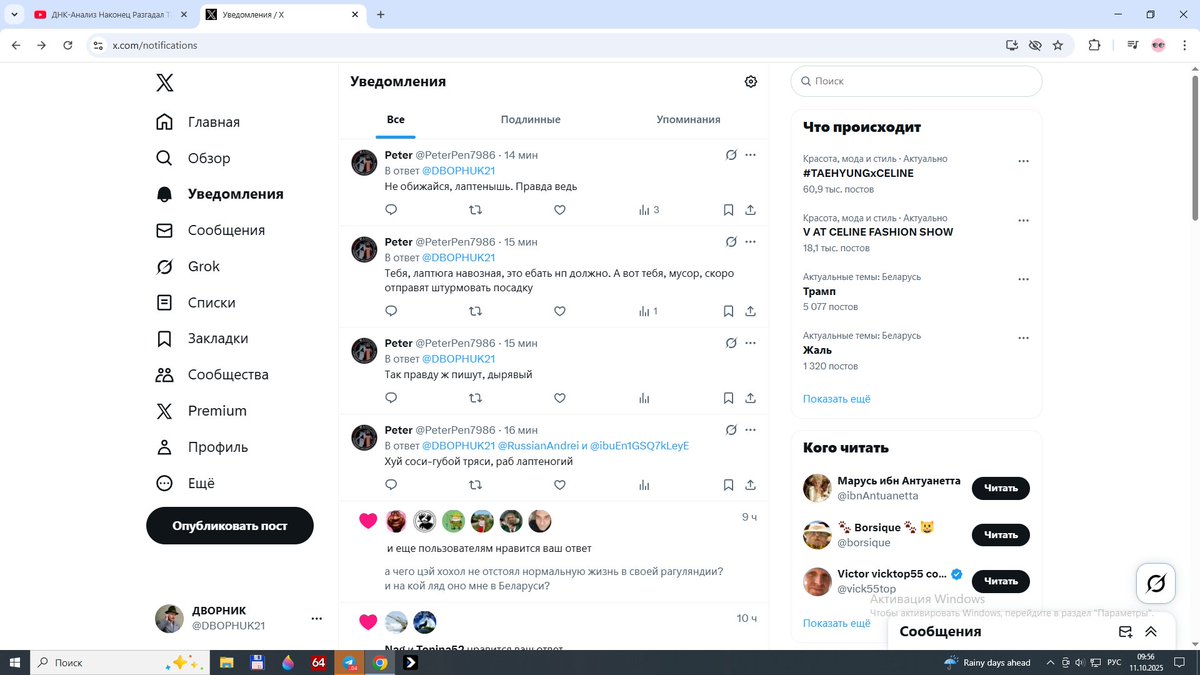Switch to the Упоминания tab

click(688, 119)
